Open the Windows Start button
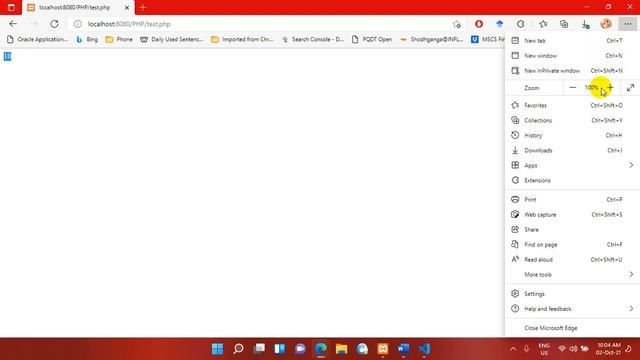640x360 pixels. point(218,349)
